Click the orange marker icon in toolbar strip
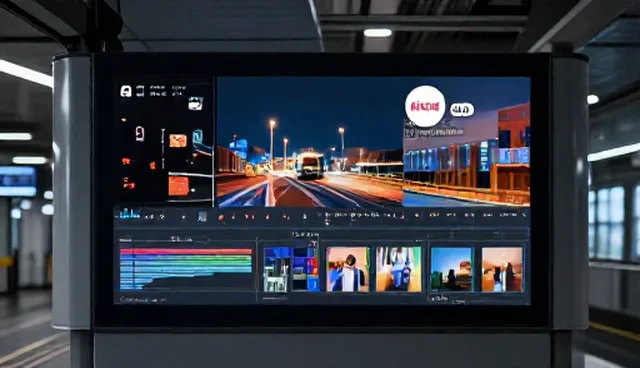This screenshot has width=640, height=368. 221,218
